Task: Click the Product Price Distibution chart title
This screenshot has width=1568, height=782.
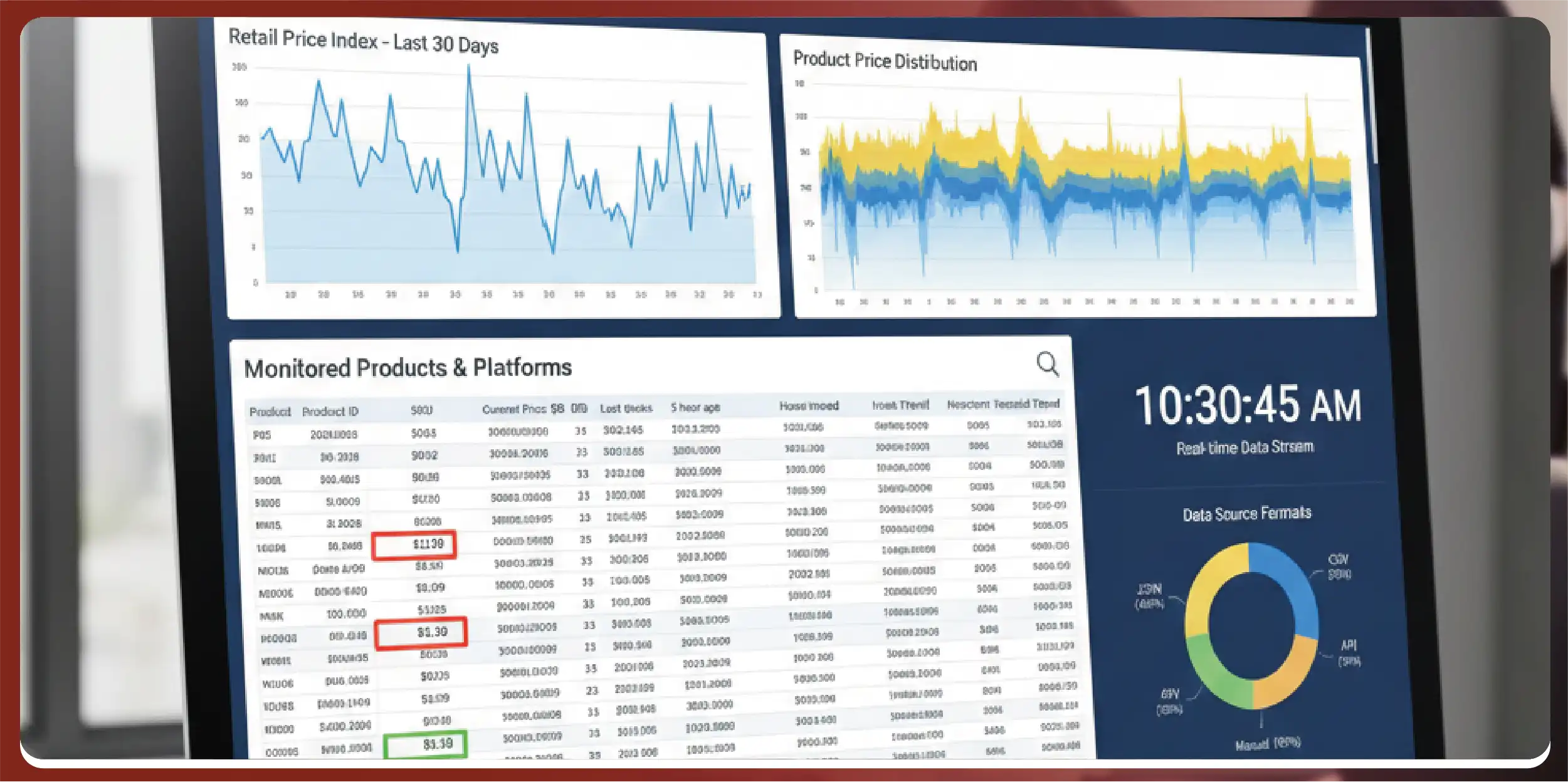Action: [x=885, y=61]
